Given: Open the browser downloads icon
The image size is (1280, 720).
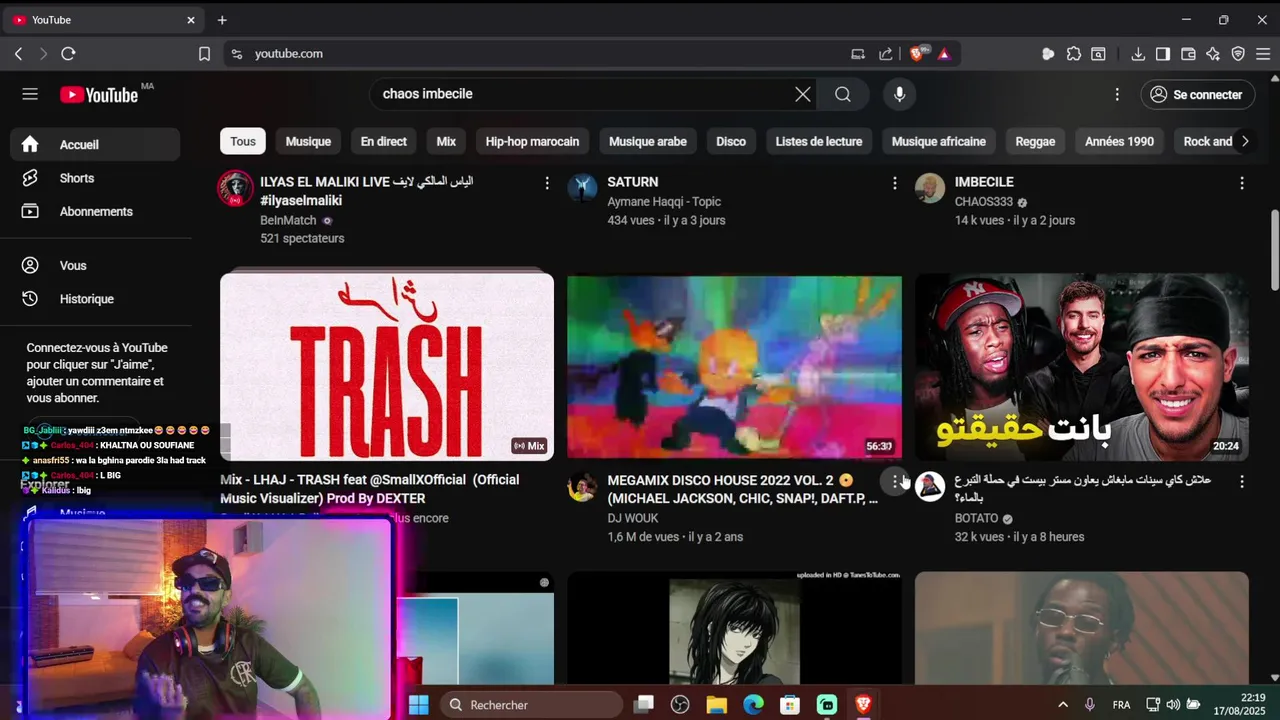Looking at the screenshot, I should 1138,54.
